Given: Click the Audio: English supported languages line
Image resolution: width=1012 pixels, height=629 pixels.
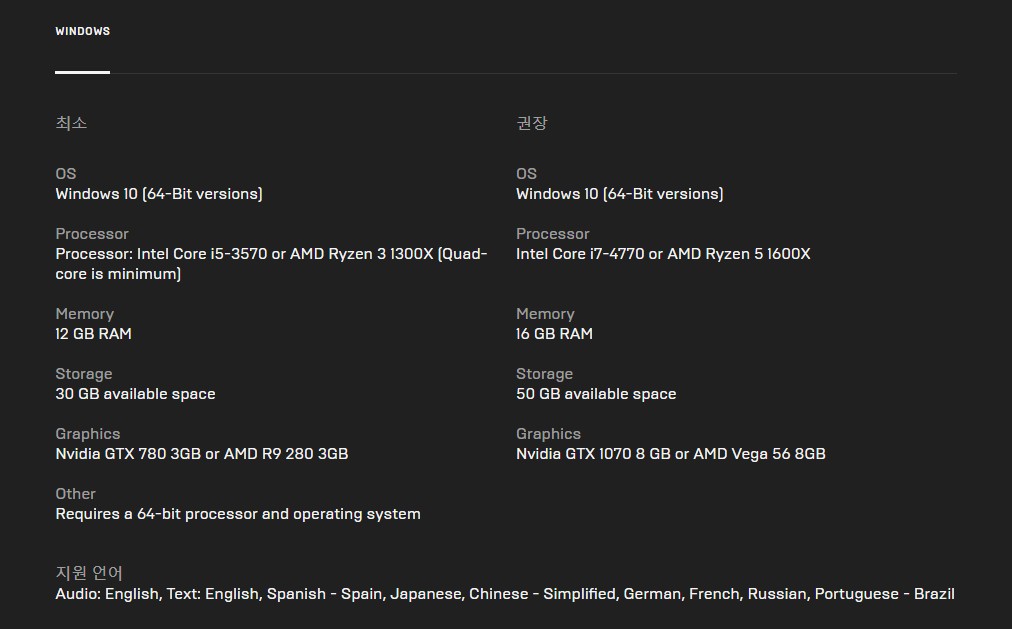Looking at the screenshot, I should click(x=505, y=594).
